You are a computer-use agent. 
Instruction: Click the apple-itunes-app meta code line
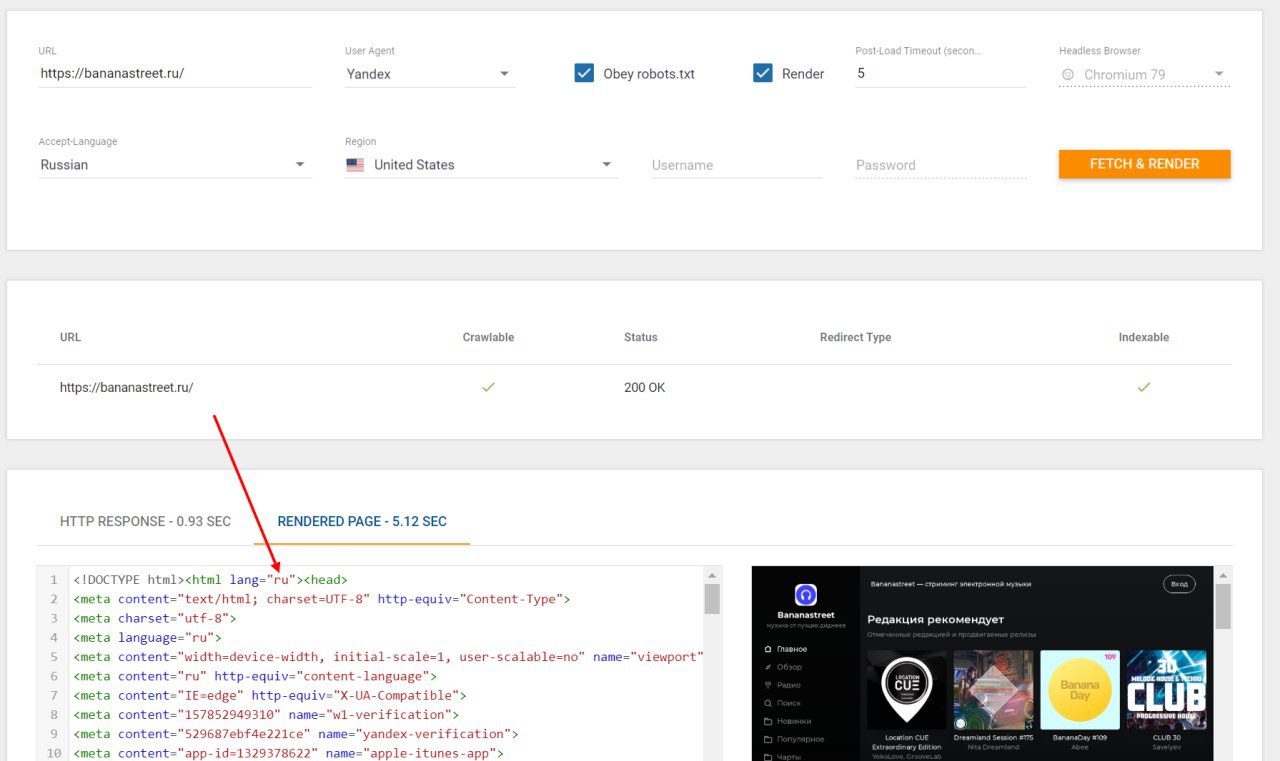[x=288, y=753]
